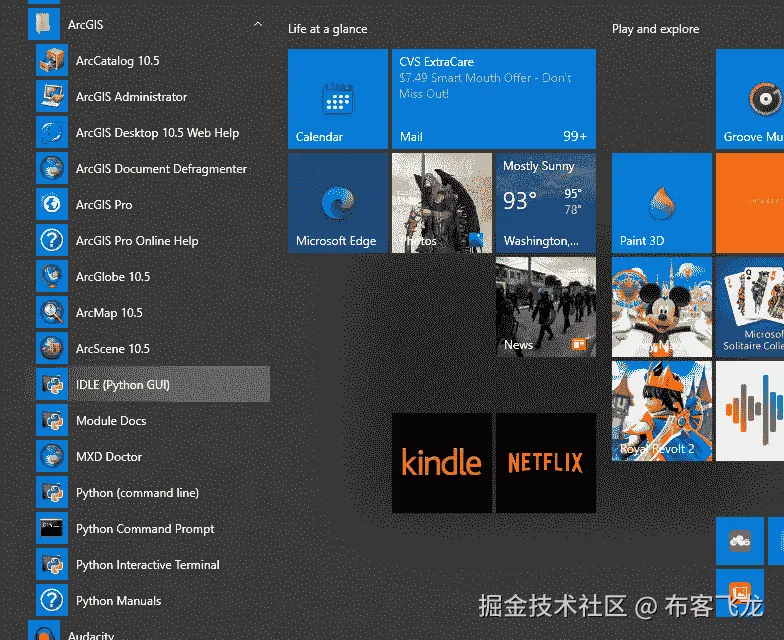This screenshot has height=640, width=784.
Task: Open the small cloud app tile
Action: [740, 541]
